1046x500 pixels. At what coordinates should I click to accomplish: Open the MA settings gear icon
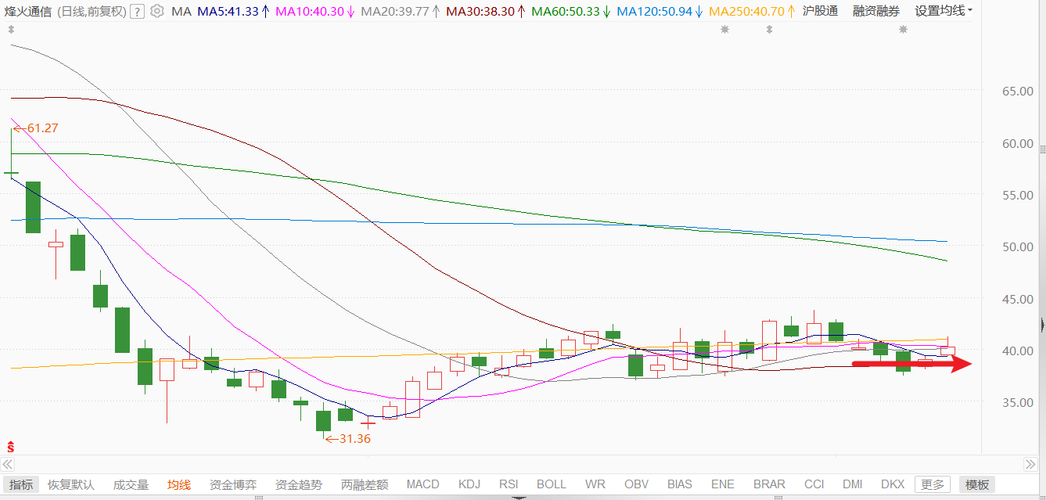(x=157, y=11)
